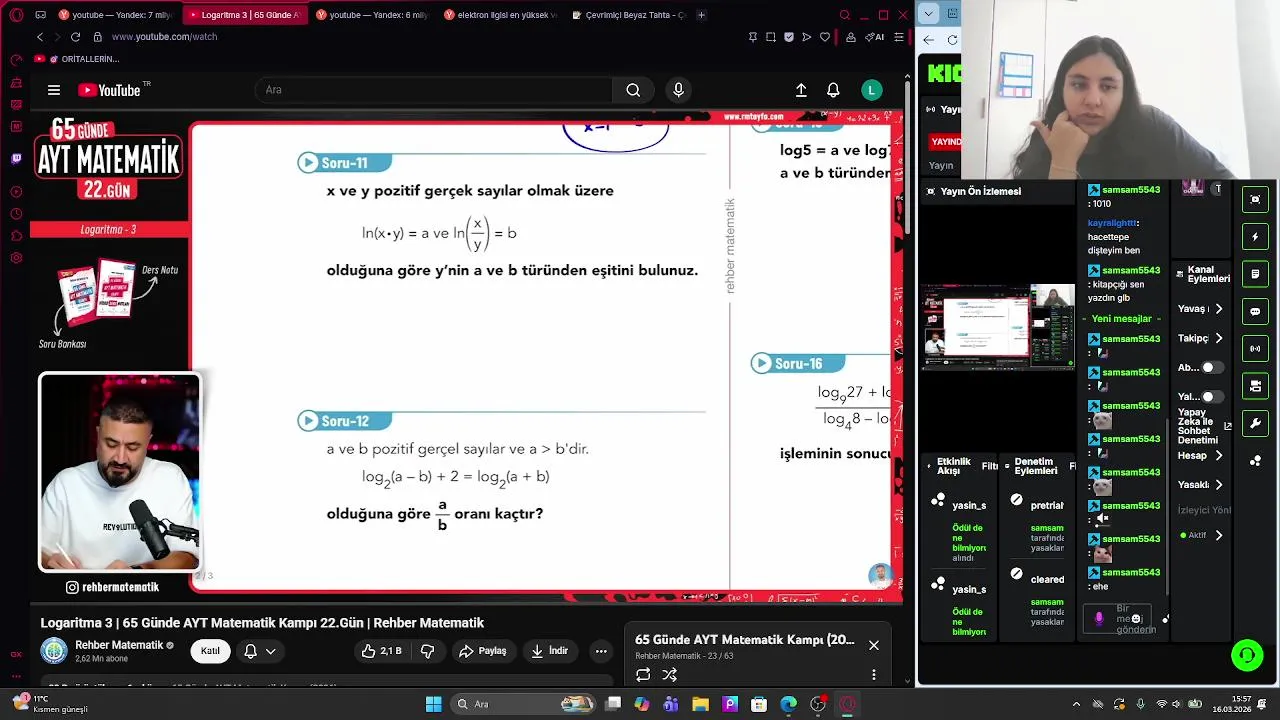1280x720 pixels.
Task: Click the screen capture icon atop right toolbar
Action: click(1255, 199)
